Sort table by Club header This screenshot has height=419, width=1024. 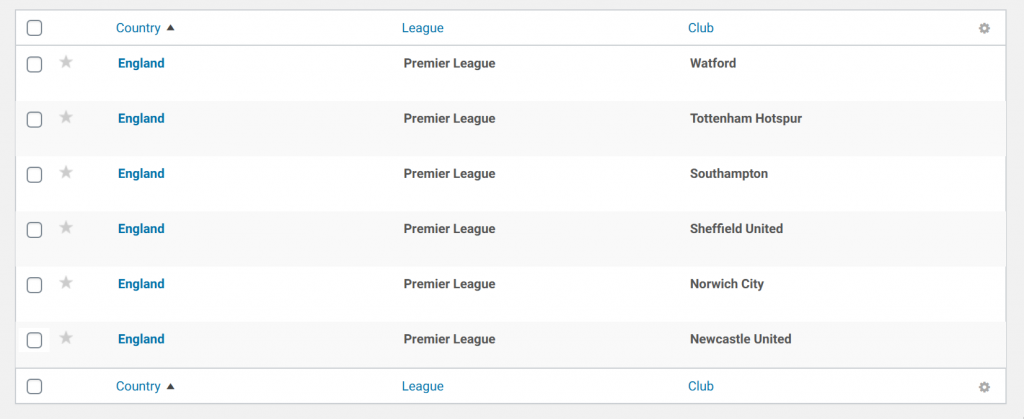click(x=700, y=28)
